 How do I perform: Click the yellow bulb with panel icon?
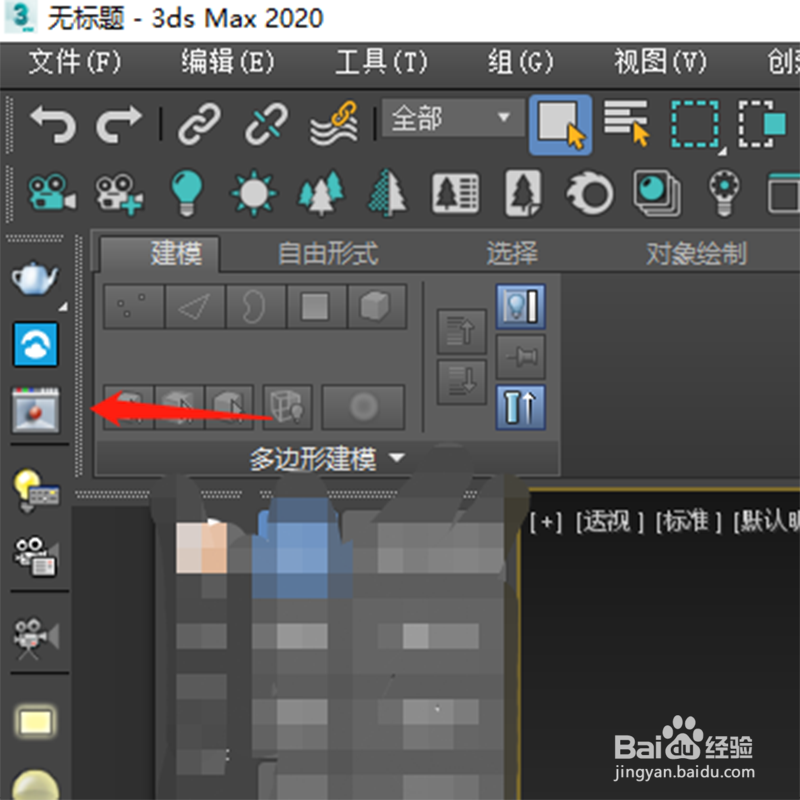[37, 491]
